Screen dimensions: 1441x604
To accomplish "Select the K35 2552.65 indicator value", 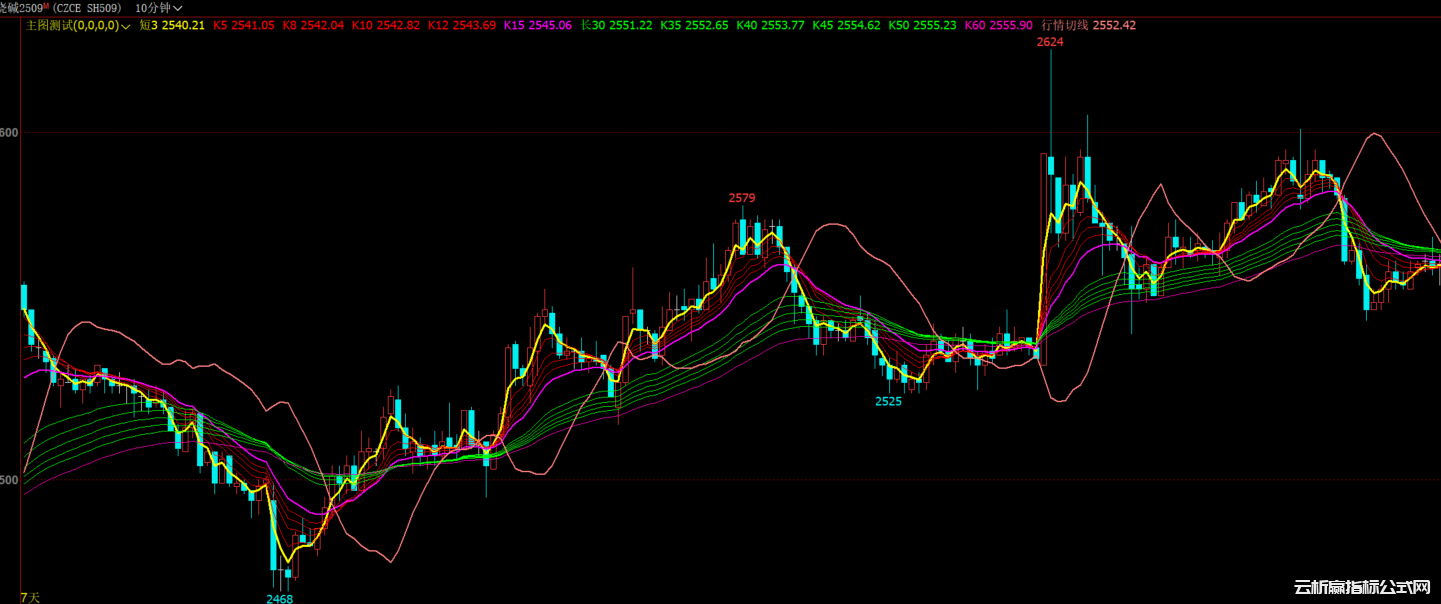I will tap(694, 25).
